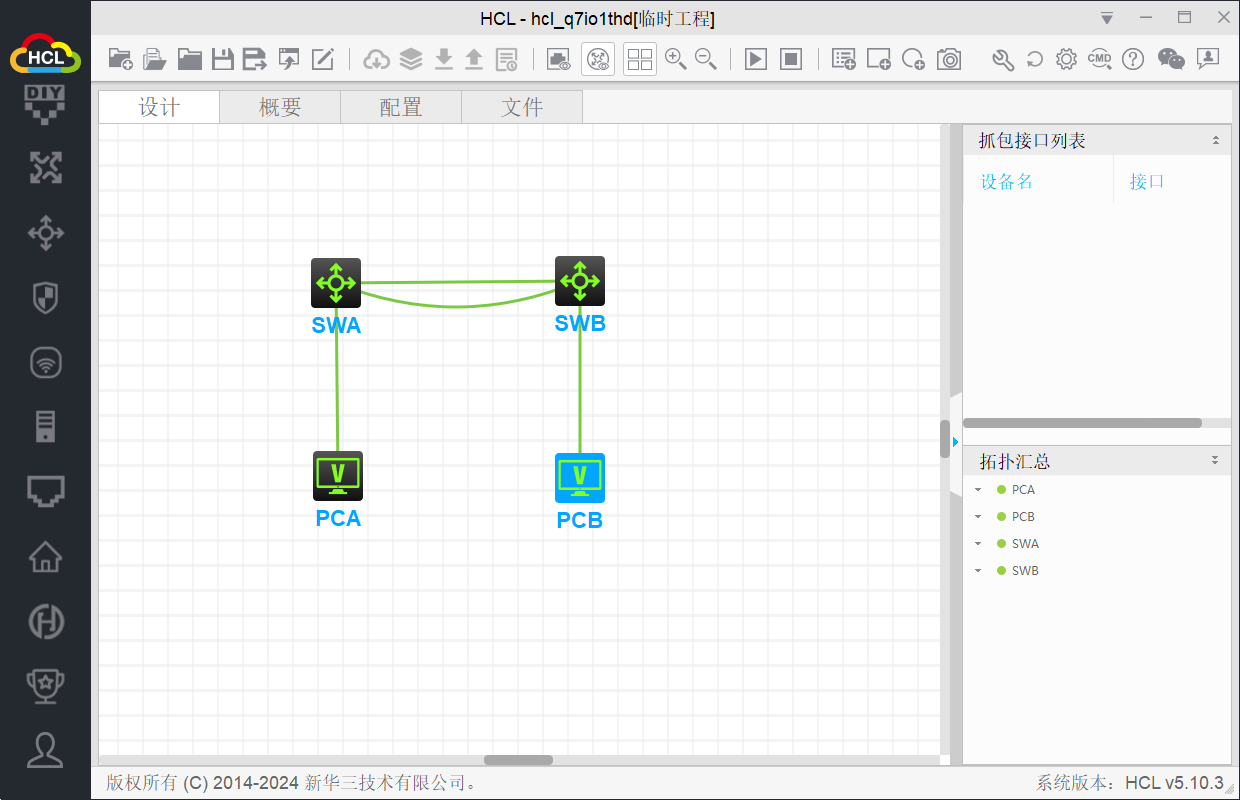Screen dimensions: 1240x800
Task: Open the DIY device category in sidebar
Action: (x=45, y=105)
